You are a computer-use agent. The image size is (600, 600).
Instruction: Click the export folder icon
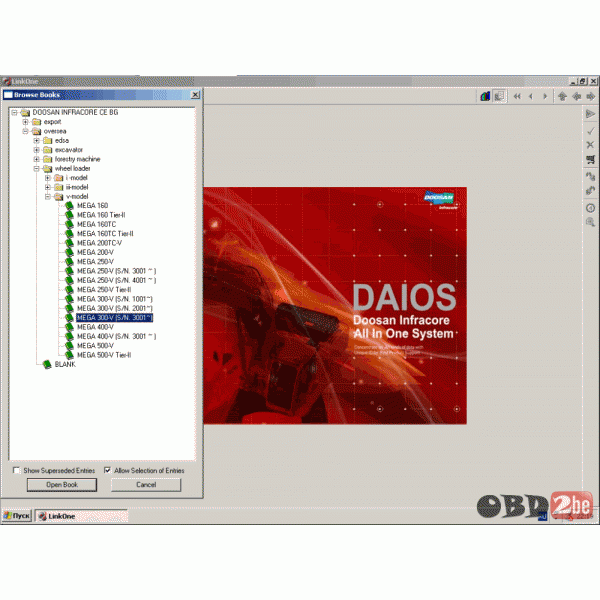point(36,122)
